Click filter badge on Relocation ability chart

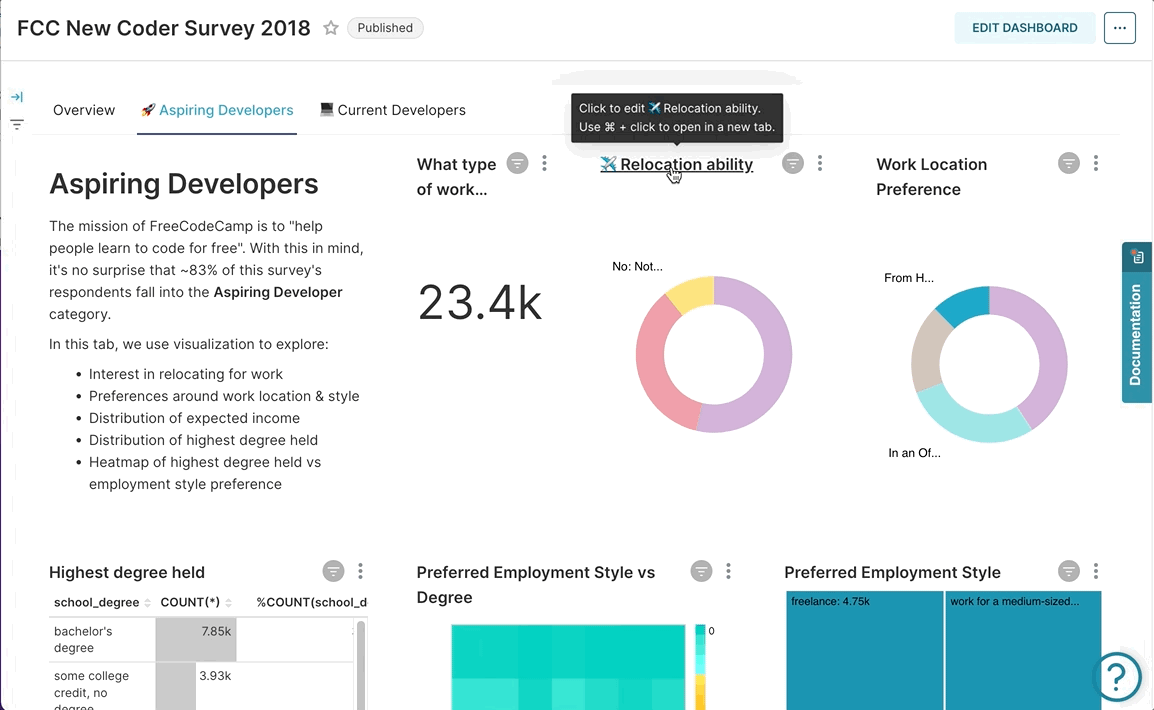coord(793,163)
